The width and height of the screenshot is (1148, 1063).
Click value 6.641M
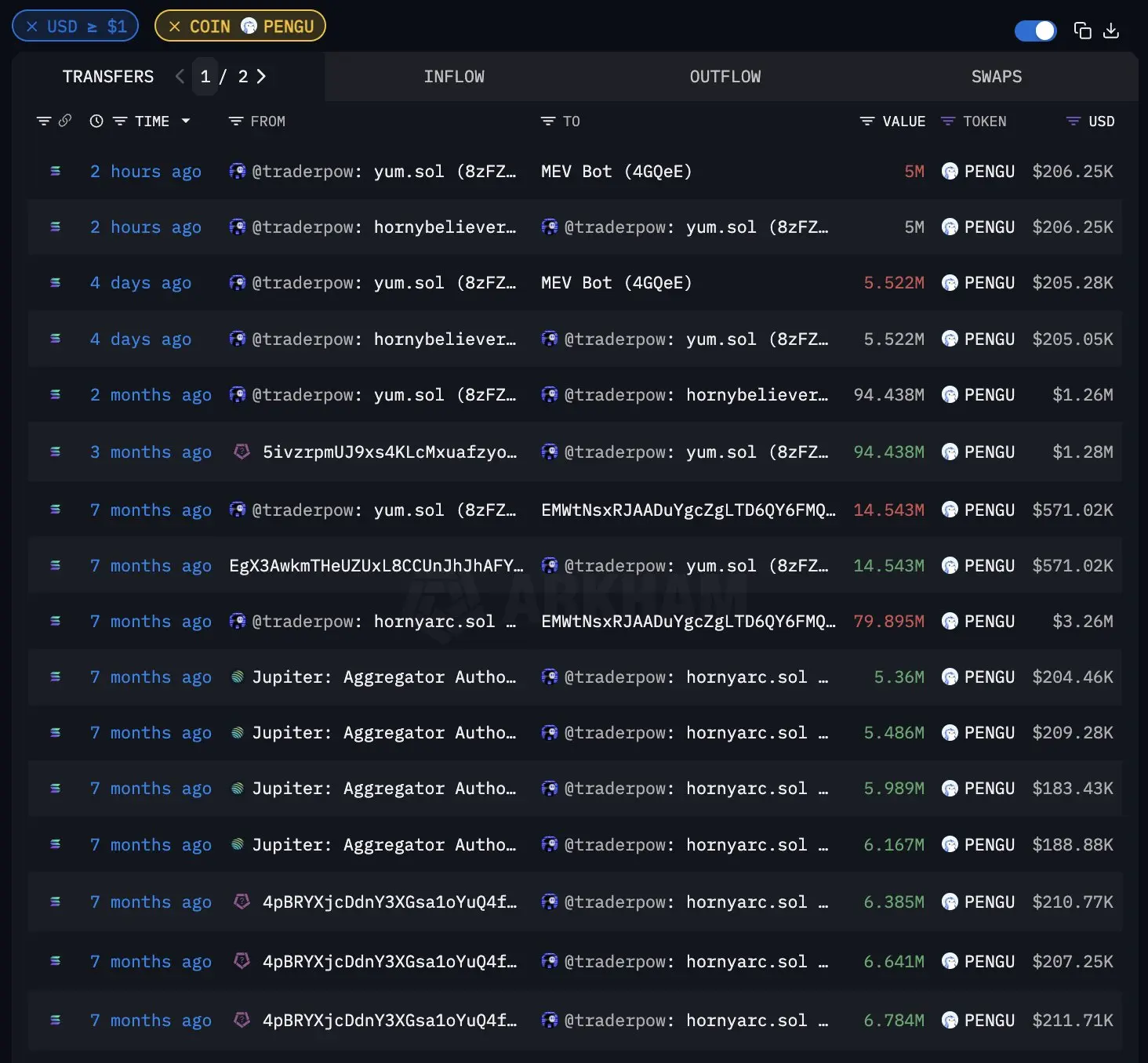pyautogui.click(x=894, y=962)
